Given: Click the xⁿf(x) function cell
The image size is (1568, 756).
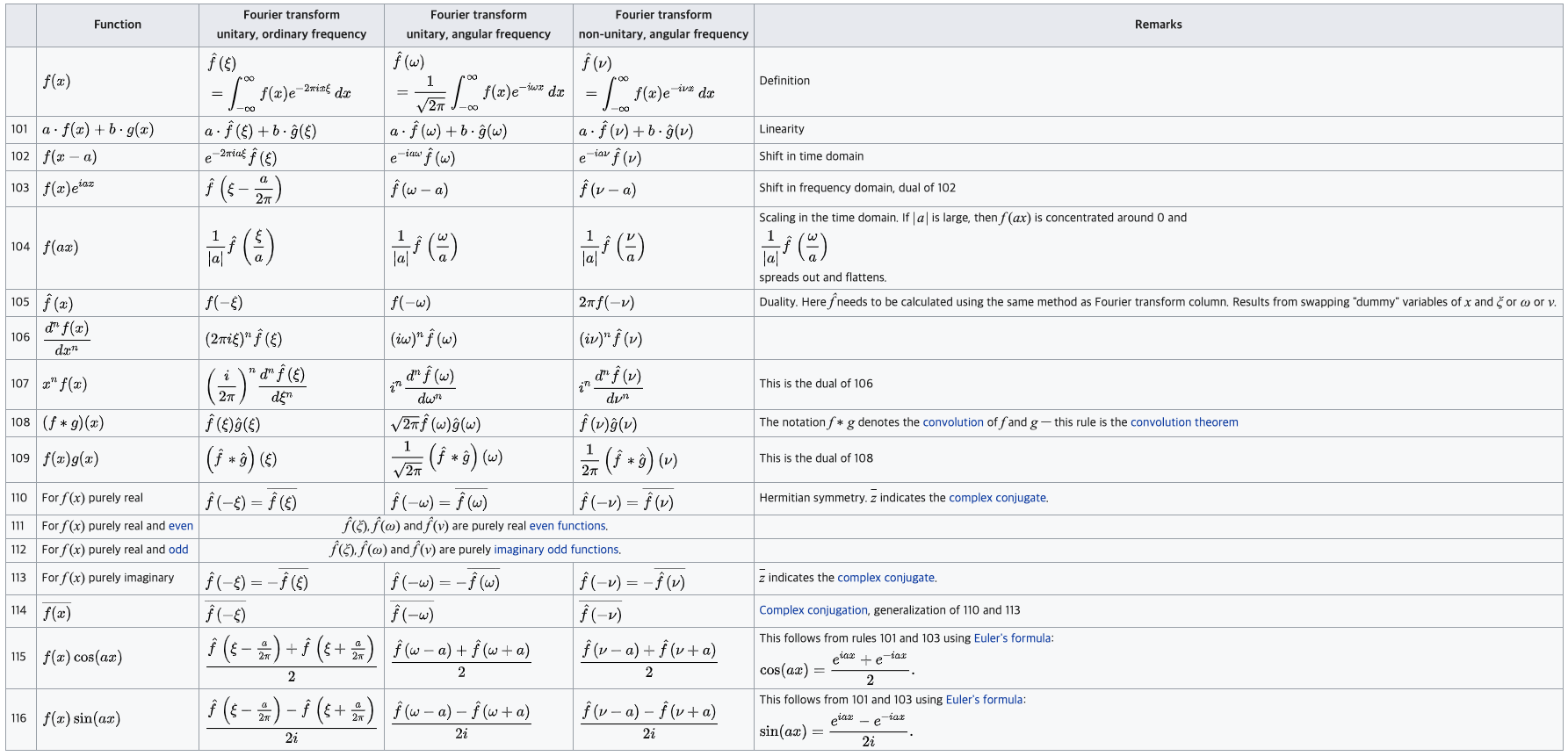Looking at the screenshot, I should (x=118, y=384).
